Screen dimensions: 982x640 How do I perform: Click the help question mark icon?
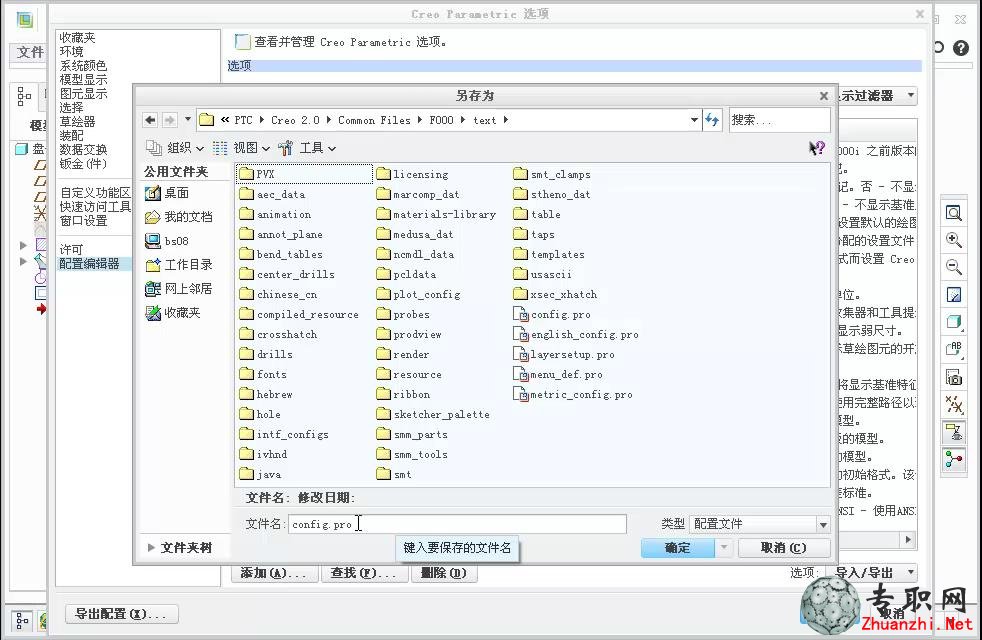[x=961, y=48]
